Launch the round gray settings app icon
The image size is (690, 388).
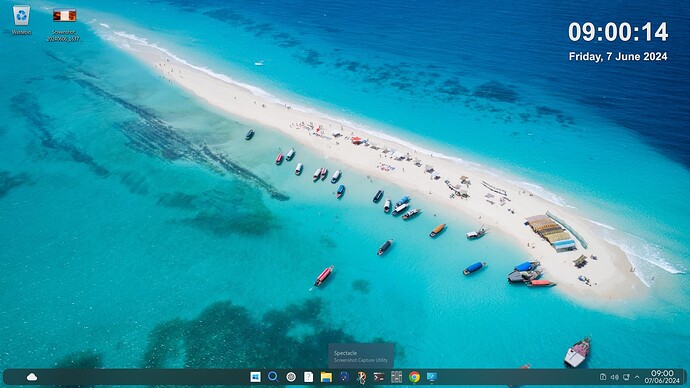click(291, 377)
